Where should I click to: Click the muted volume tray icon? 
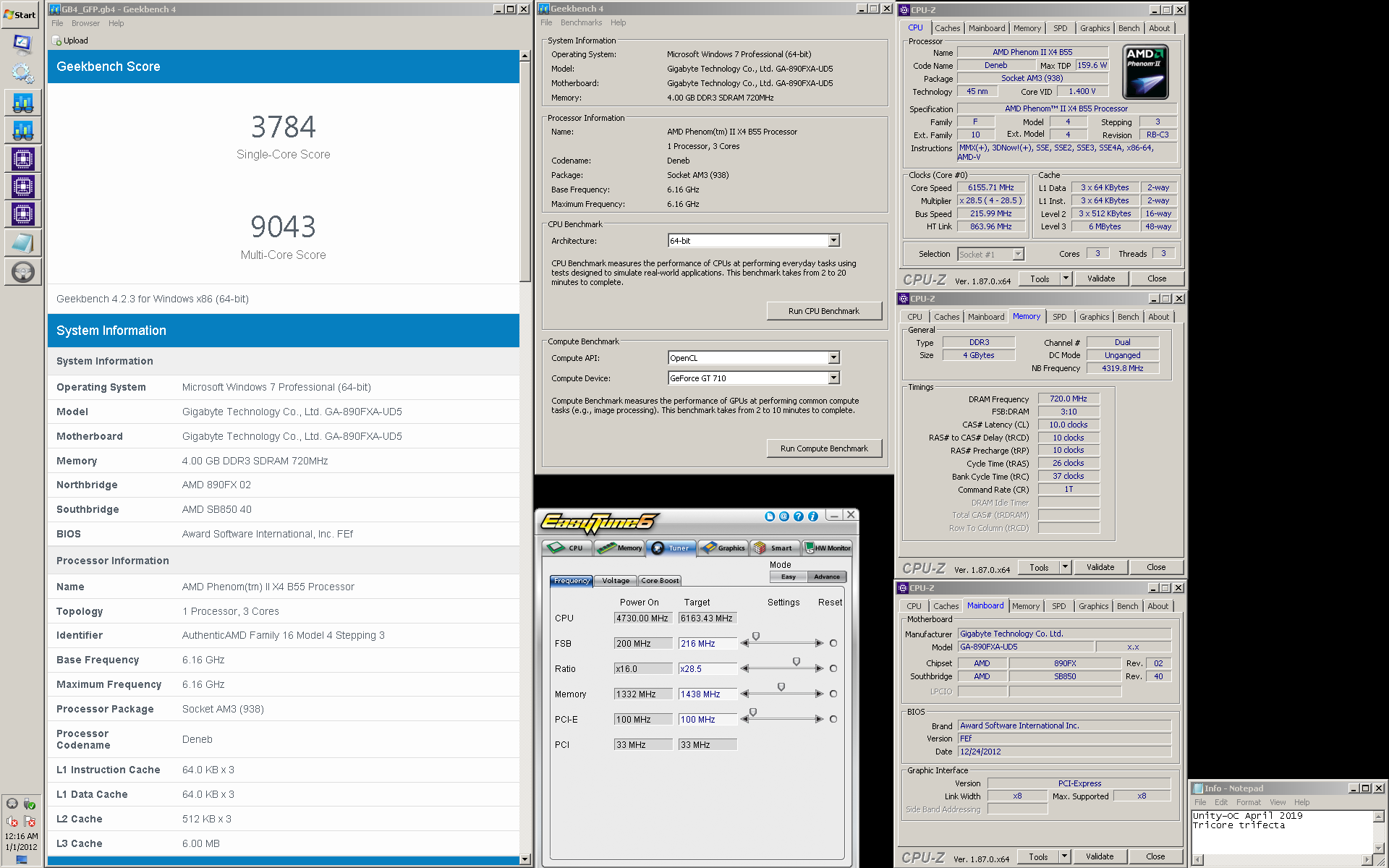click(12, 822)
